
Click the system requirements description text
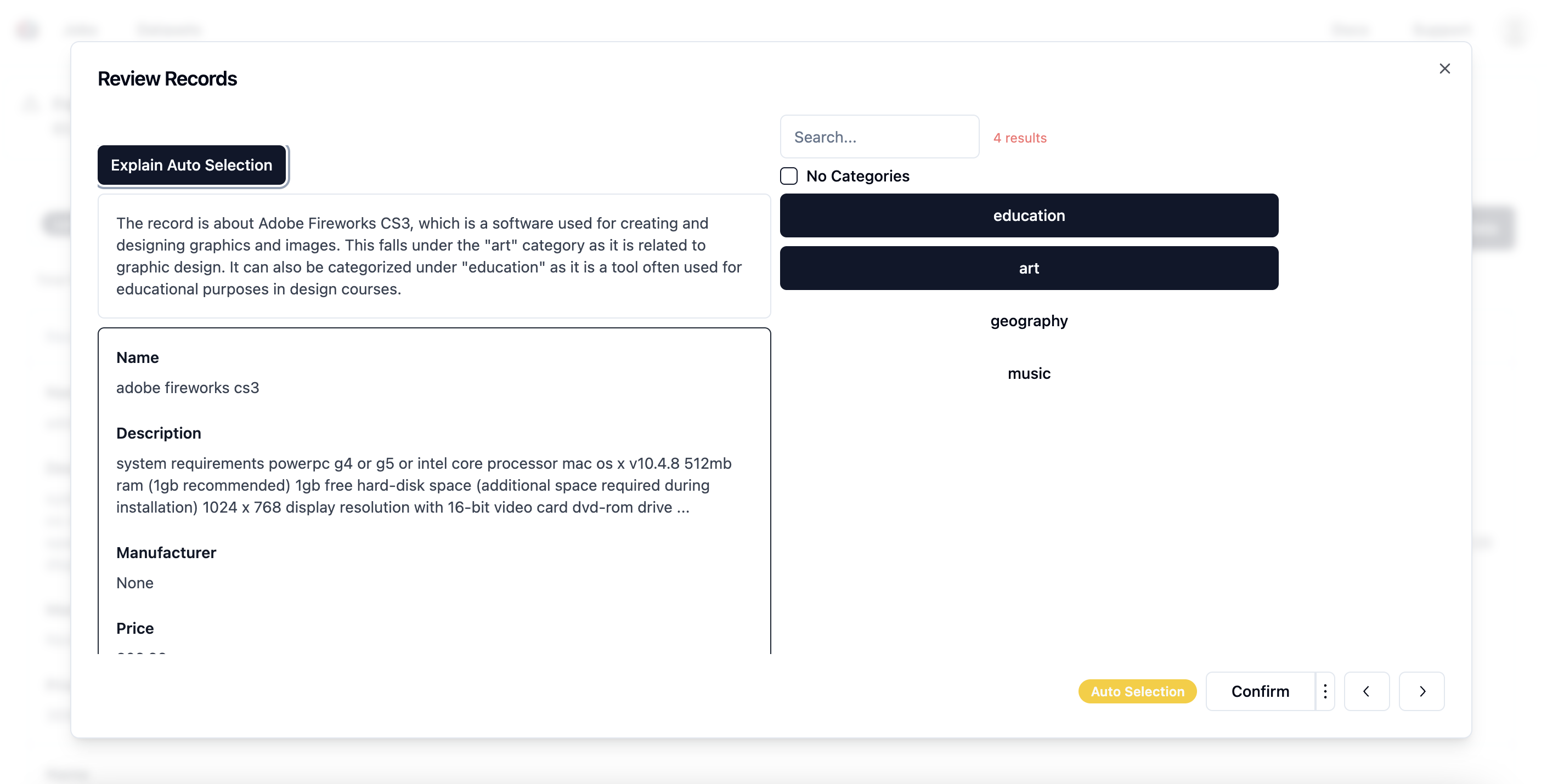coord(424,486)
